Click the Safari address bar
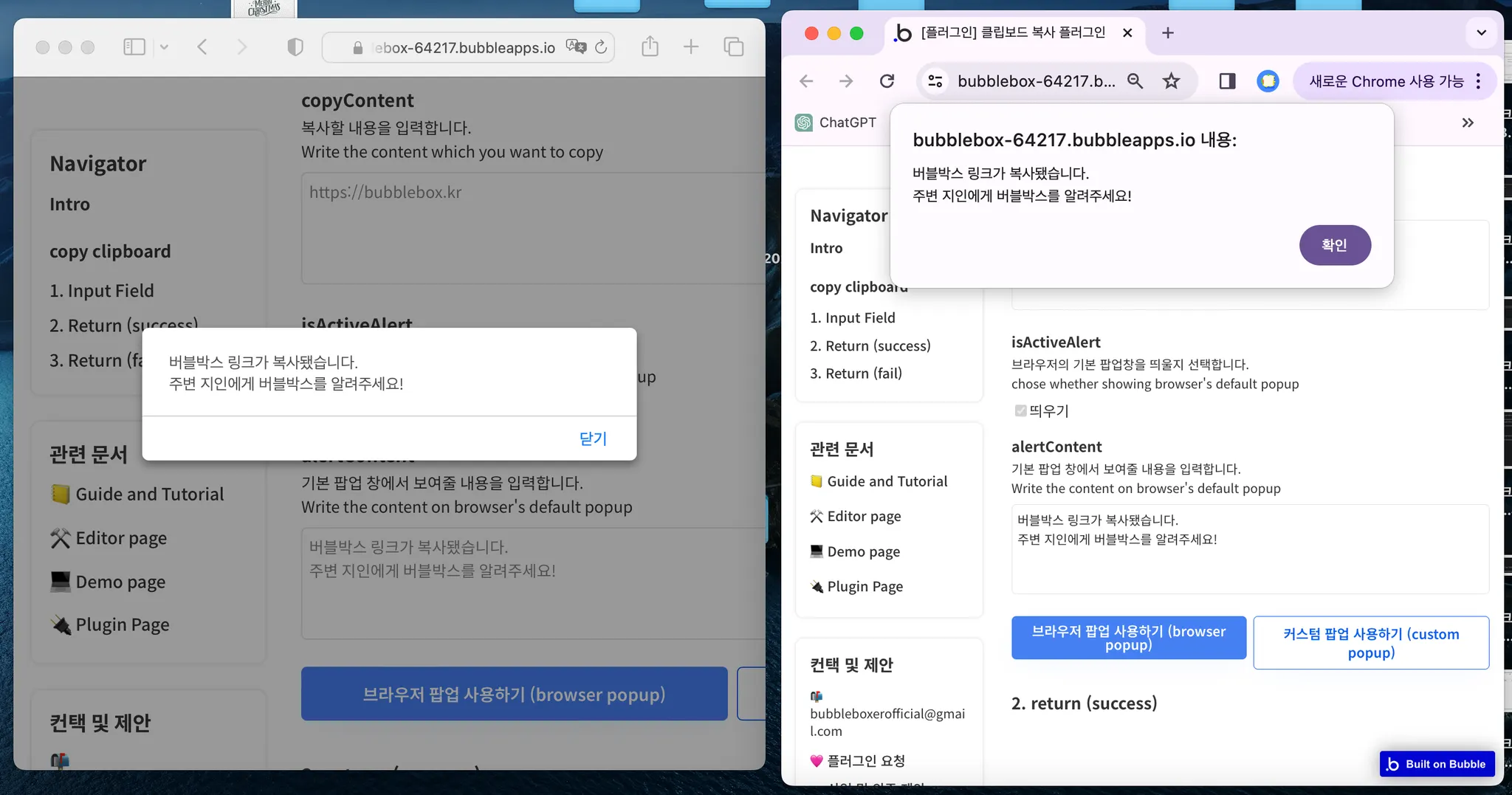Viewport: 1512px width, 795px height. (x=468, y=47)
